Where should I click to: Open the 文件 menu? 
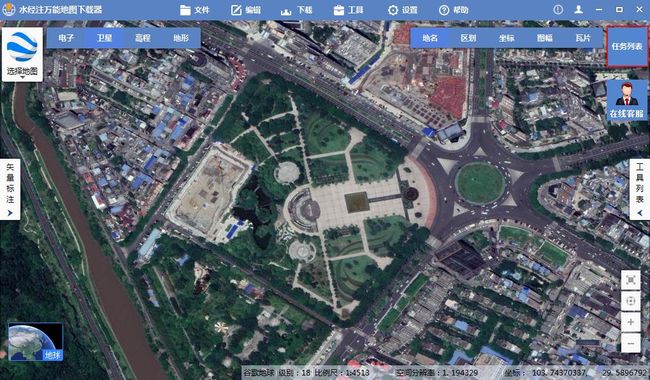pyautogui.click(x=195, y=10)
